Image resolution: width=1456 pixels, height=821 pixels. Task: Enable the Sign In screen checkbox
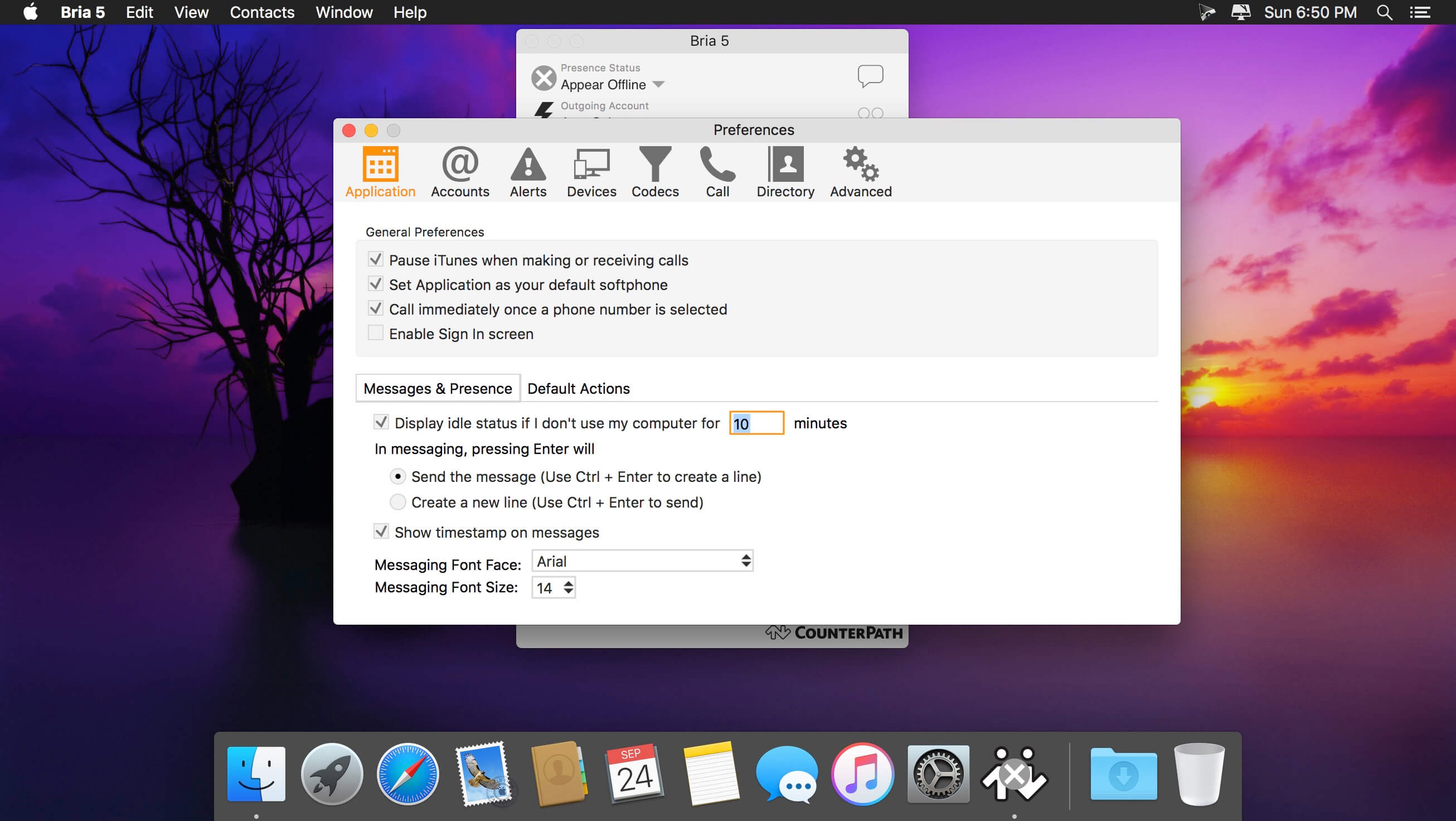pos(375,333)
